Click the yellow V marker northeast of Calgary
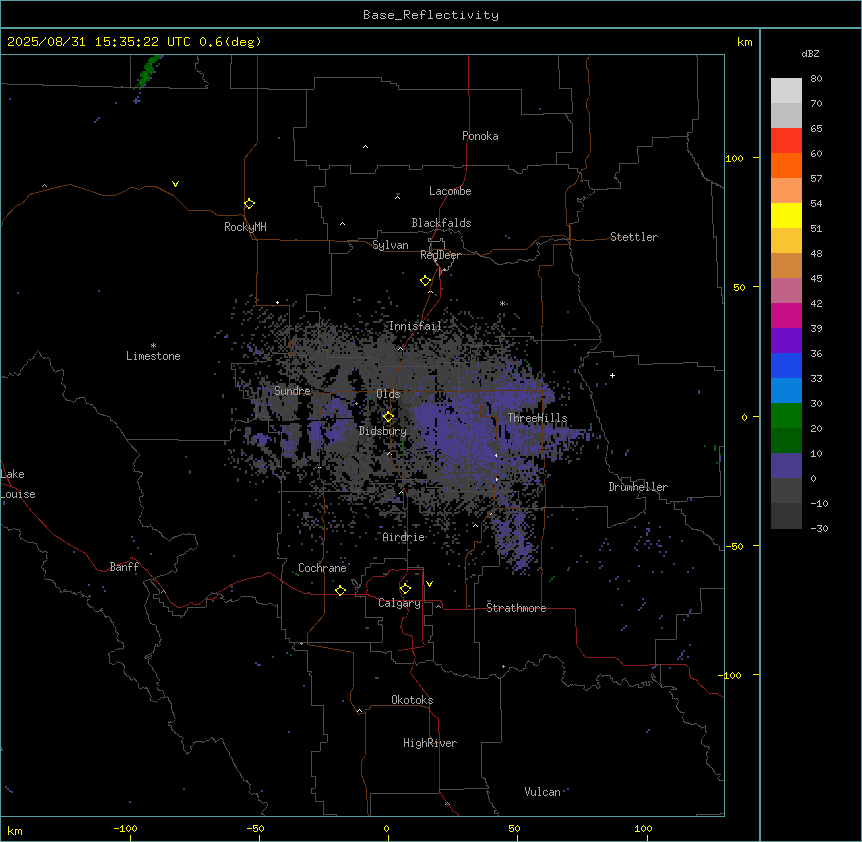This screenshot has height=842, width=862. pyautogui.click(x=429, y=584)
